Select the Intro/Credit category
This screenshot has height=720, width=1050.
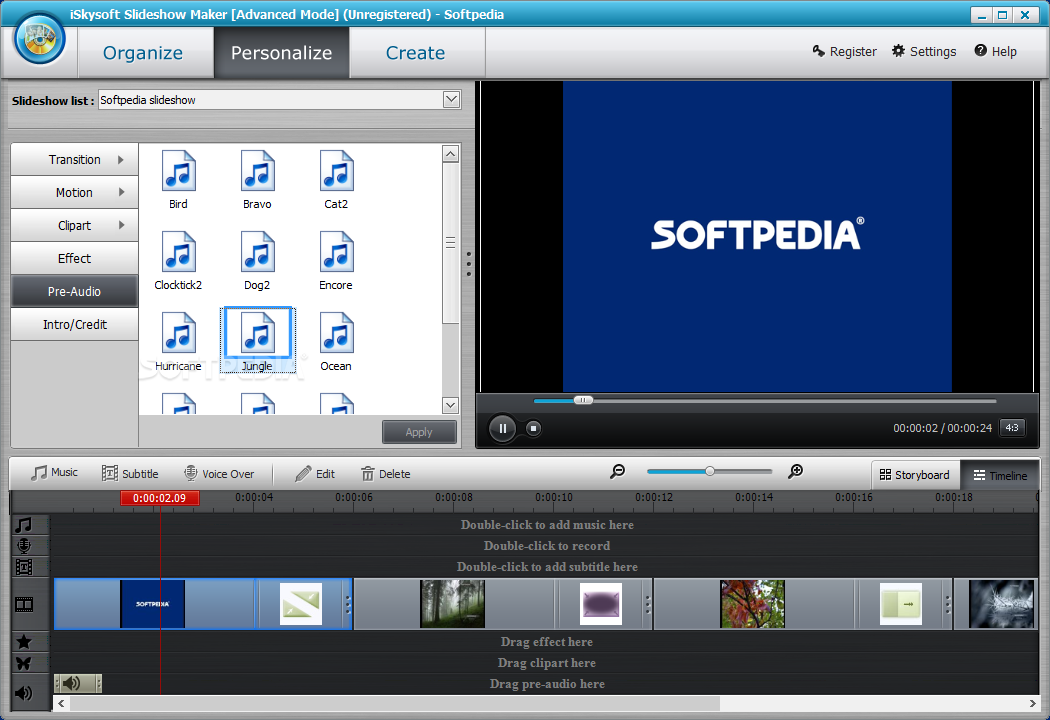pyautogui.click(x=74, y=324)
